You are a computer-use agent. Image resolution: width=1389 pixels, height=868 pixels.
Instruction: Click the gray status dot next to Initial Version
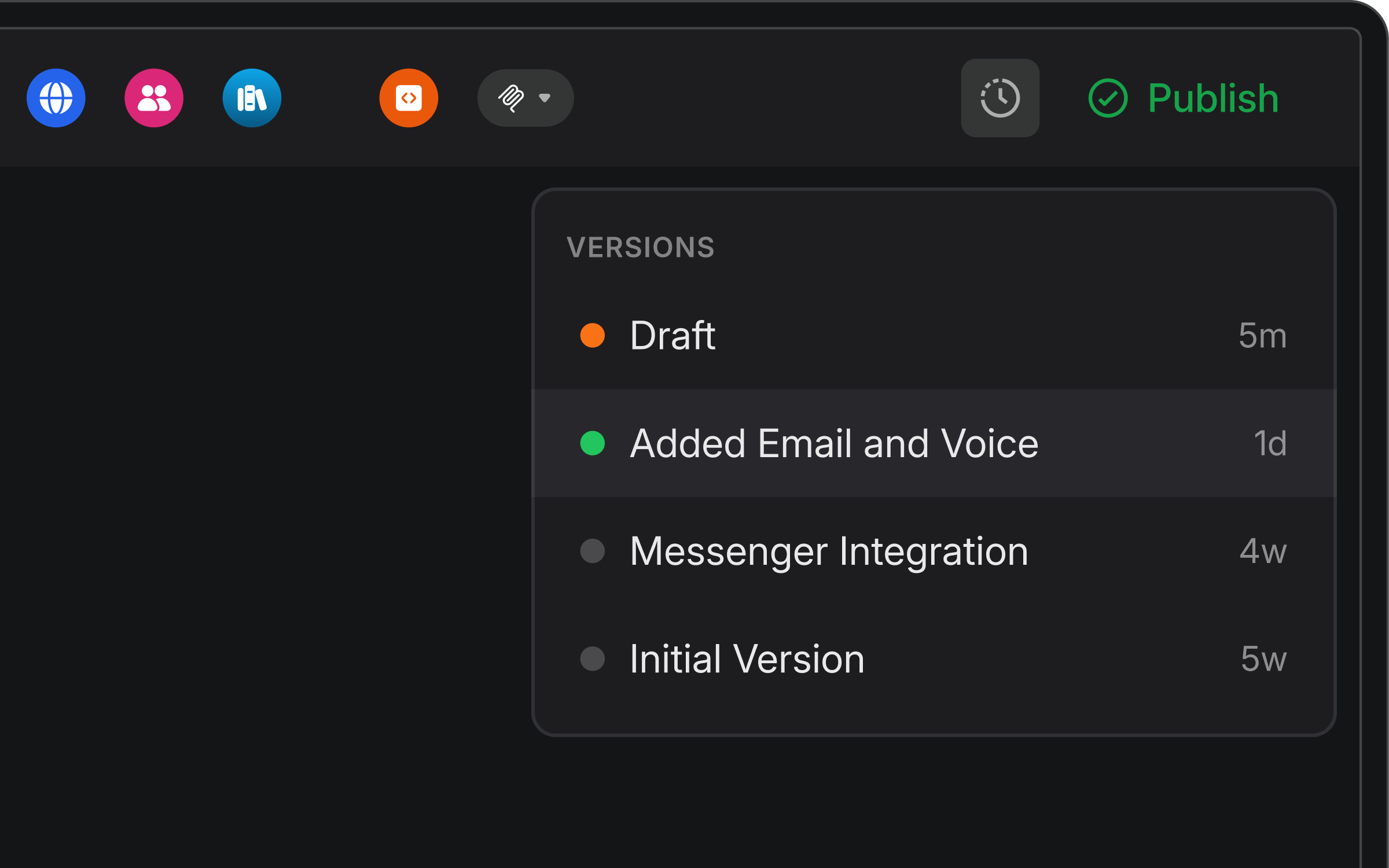591,659
